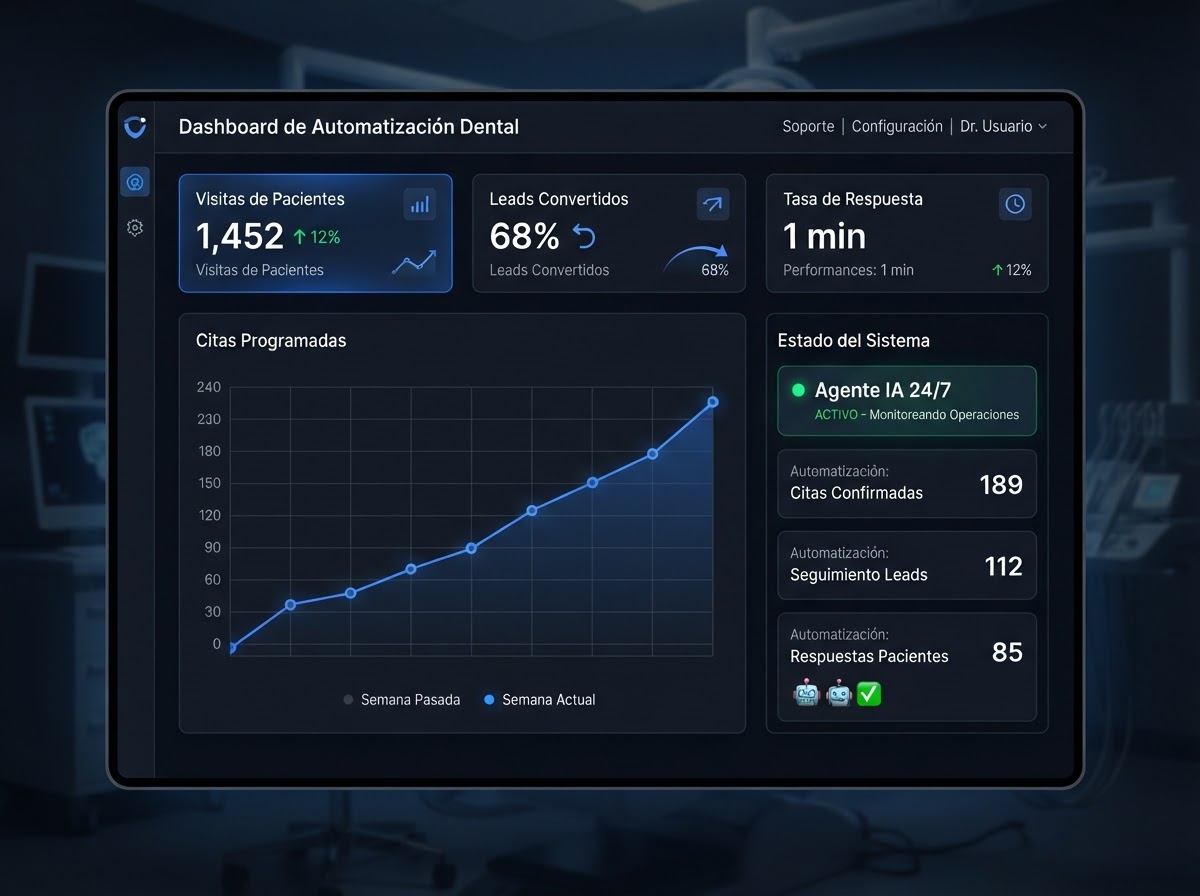The height and width of the screenshot is (896, 1200).
Task: Click the last chart data point near 230
Action: 713,402
